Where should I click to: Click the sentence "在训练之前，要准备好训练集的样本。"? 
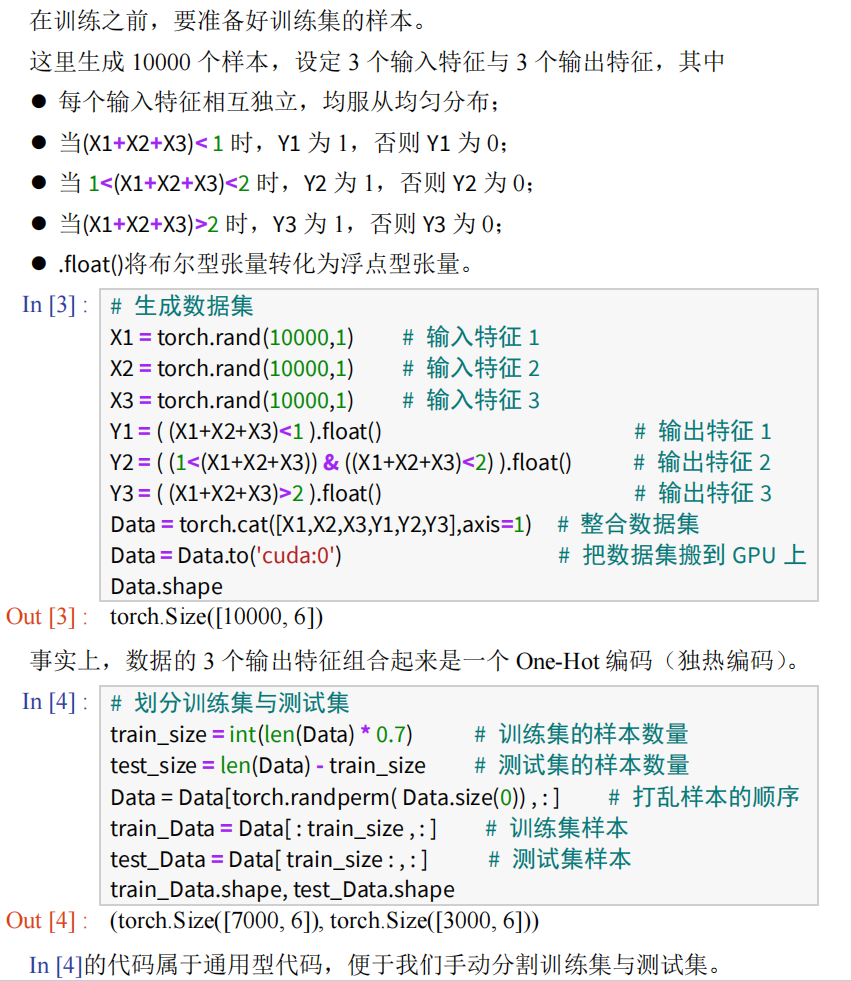click(x=229, y=21)
